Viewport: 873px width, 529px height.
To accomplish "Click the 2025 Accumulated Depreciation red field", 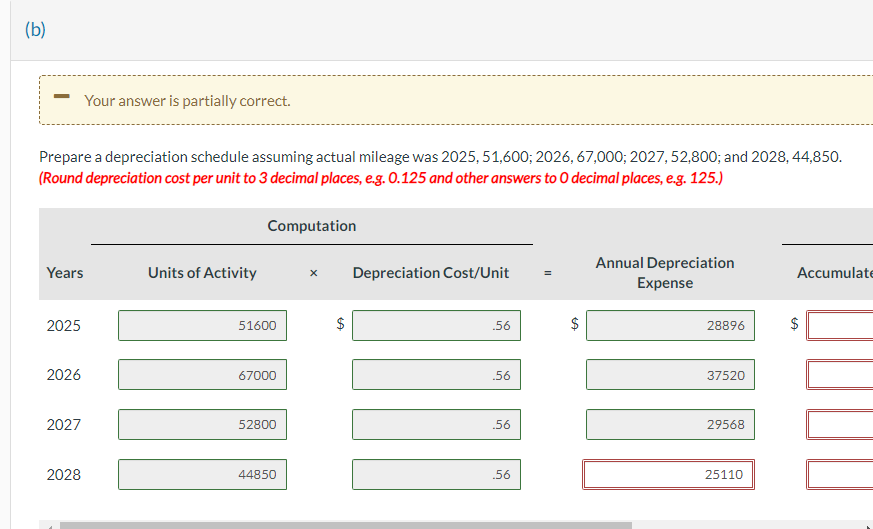I will coord(840,325).
